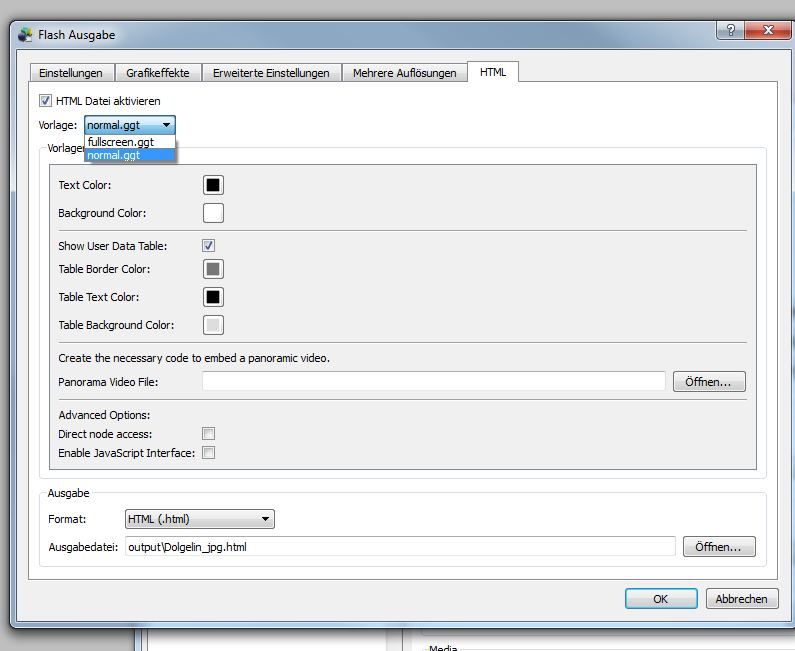
Task: Click Öffnen next to Panorama Video File
Action: 709,381
